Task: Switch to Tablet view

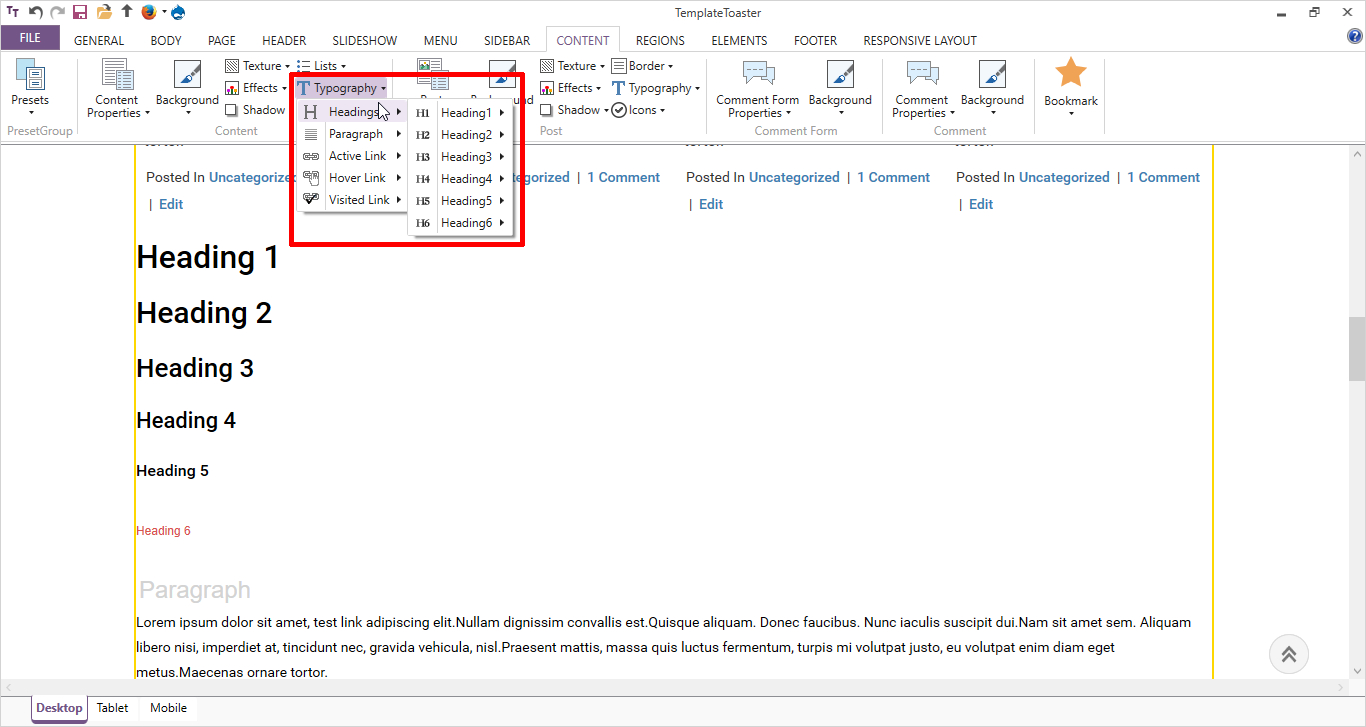Action: point(112,708)
